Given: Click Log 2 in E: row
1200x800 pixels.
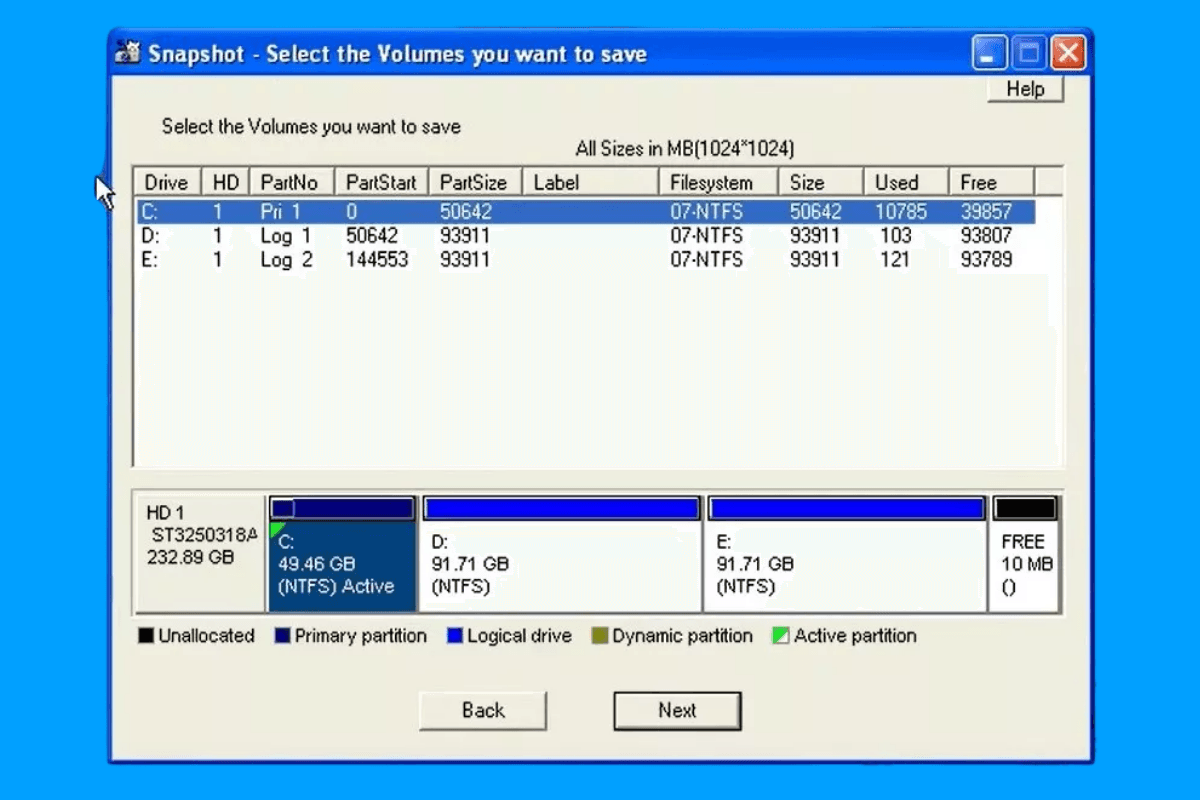Looking at the screenshot, I should [286, 260].
